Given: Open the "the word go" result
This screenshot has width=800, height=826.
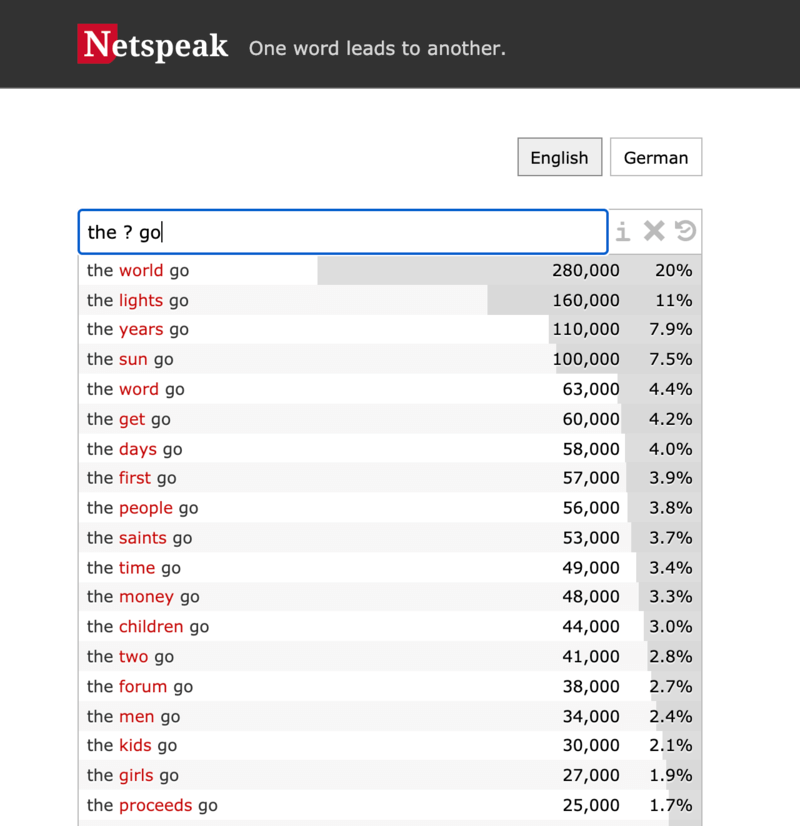Looking at the screenshot, I should pos(136,389).
